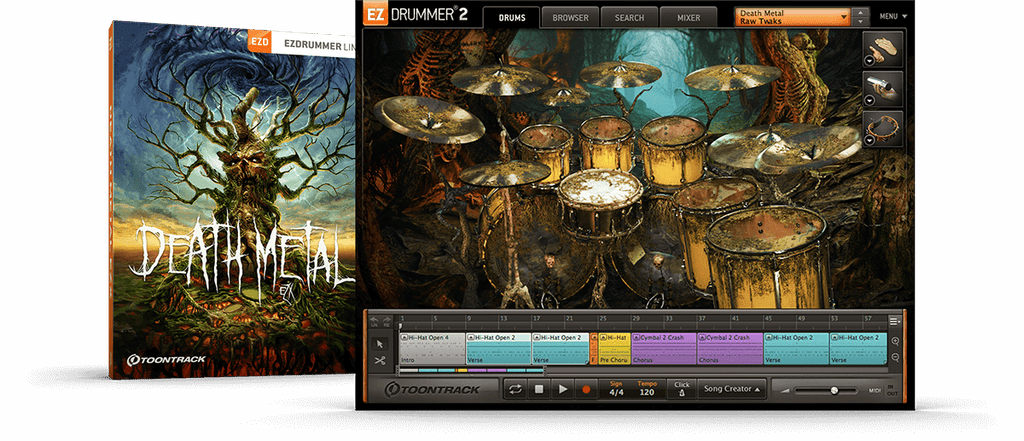Open the song track menu icon

[x=894, y=321]
